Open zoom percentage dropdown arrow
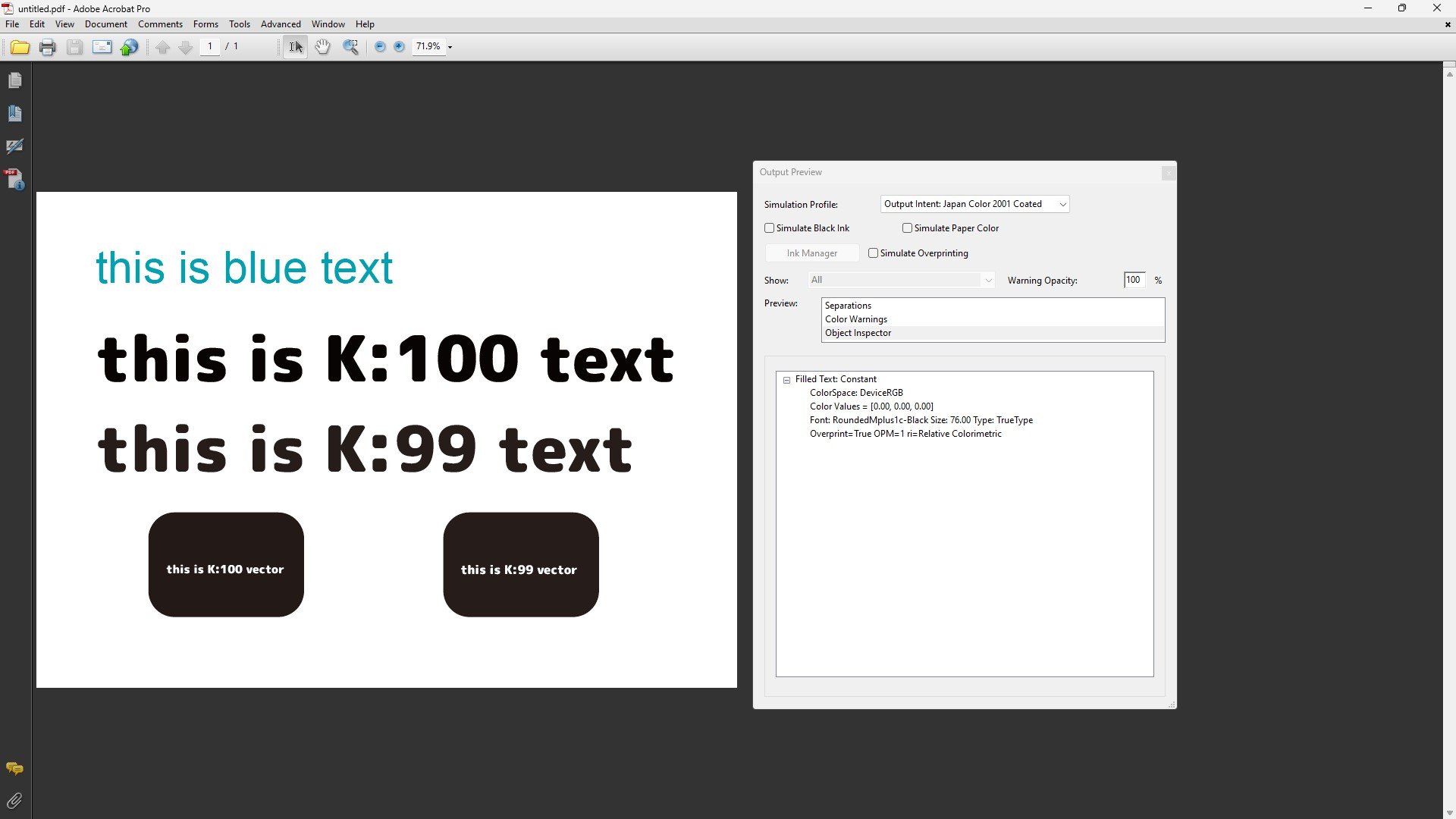The image size is (1456, 819). point(450,48)
